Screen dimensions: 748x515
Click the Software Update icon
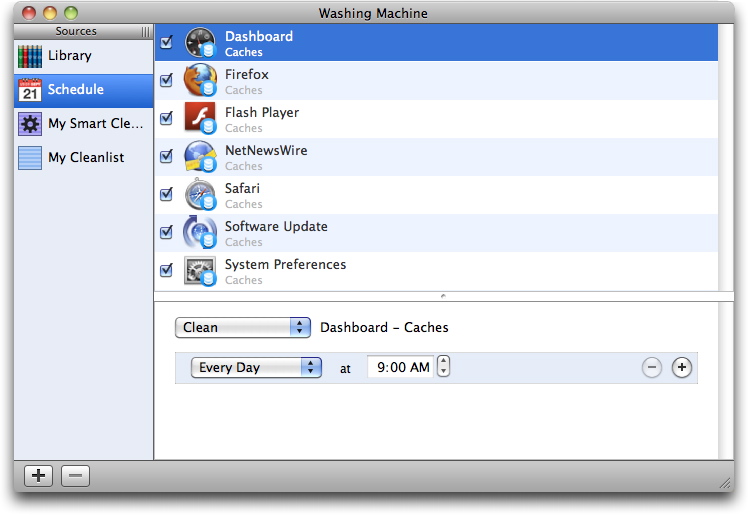pyautogui.click(x=200, y=232)
